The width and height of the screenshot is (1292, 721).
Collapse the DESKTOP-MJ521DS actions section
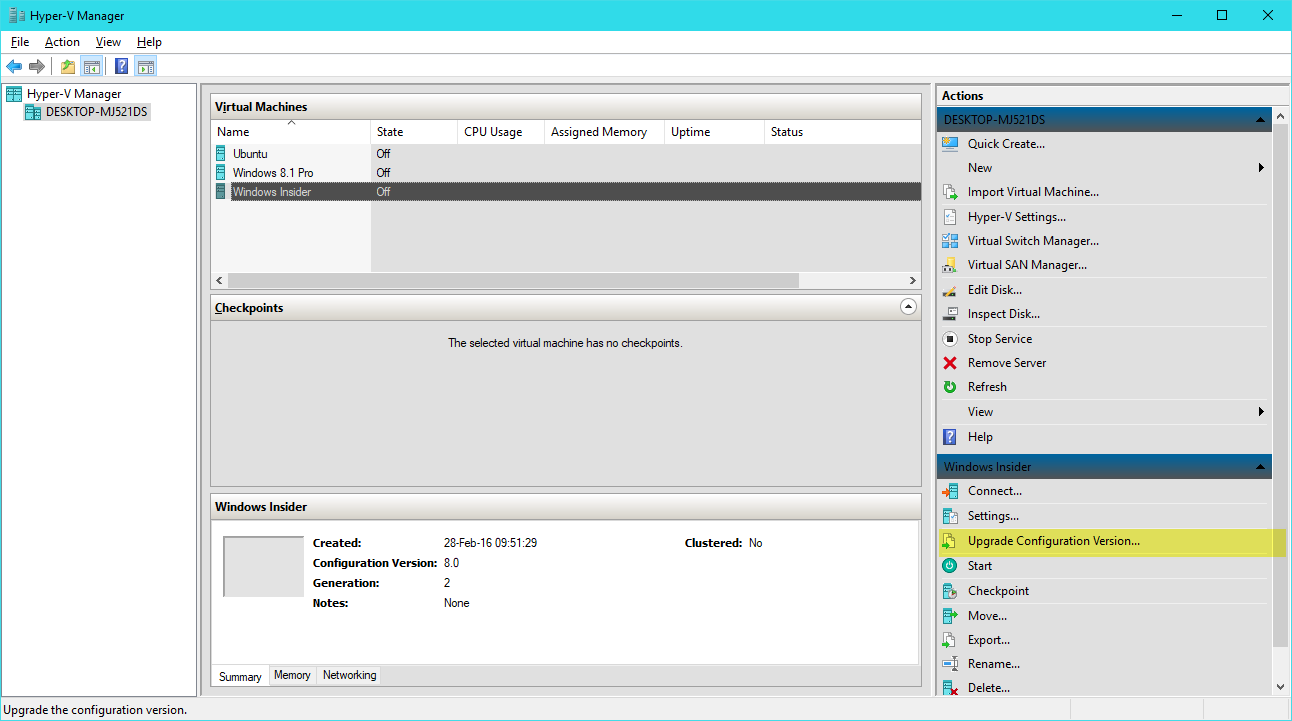(x=1260, y=120)
